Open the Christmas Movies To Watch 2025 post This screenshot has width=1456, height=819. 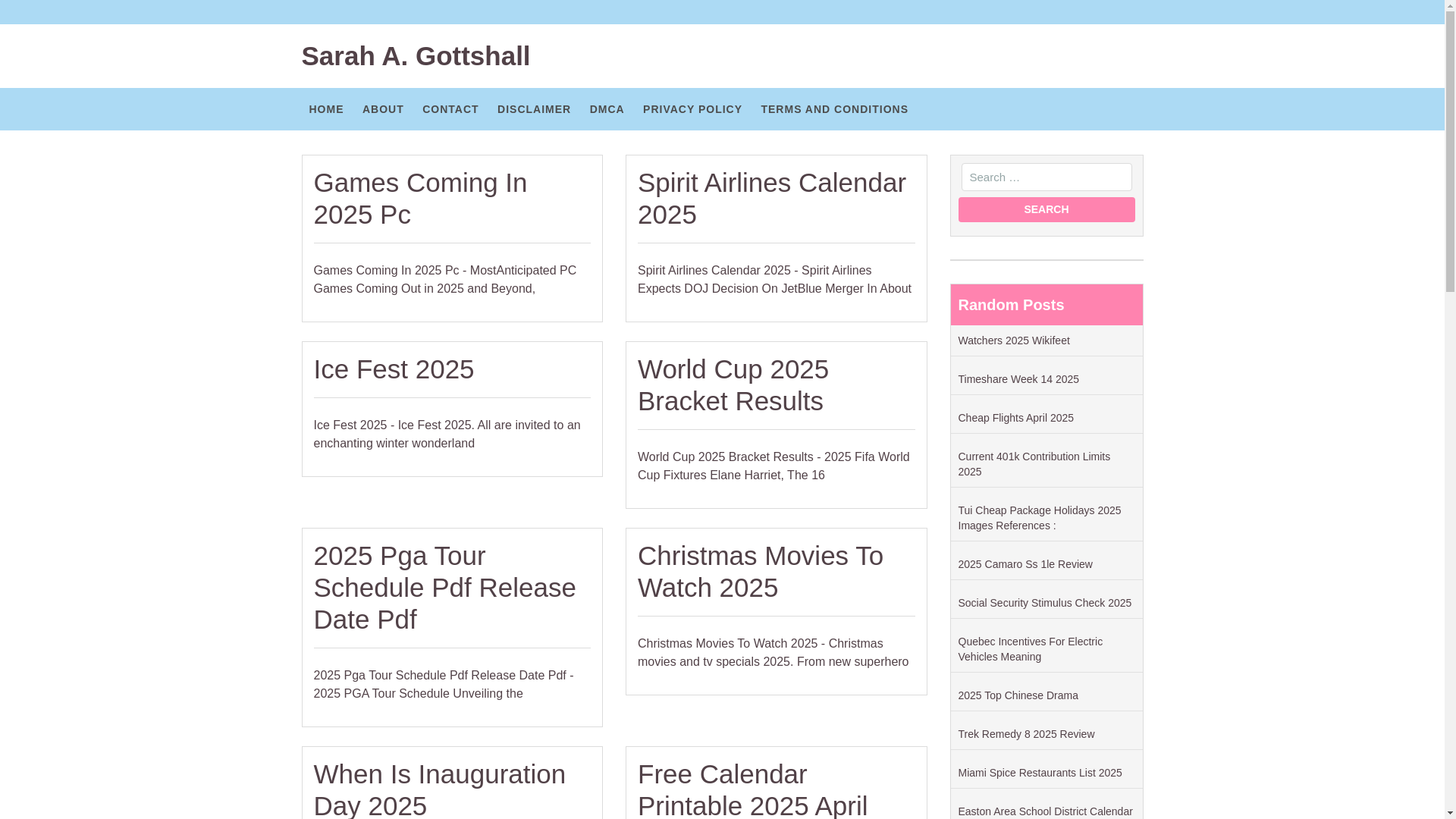point(761,572)
